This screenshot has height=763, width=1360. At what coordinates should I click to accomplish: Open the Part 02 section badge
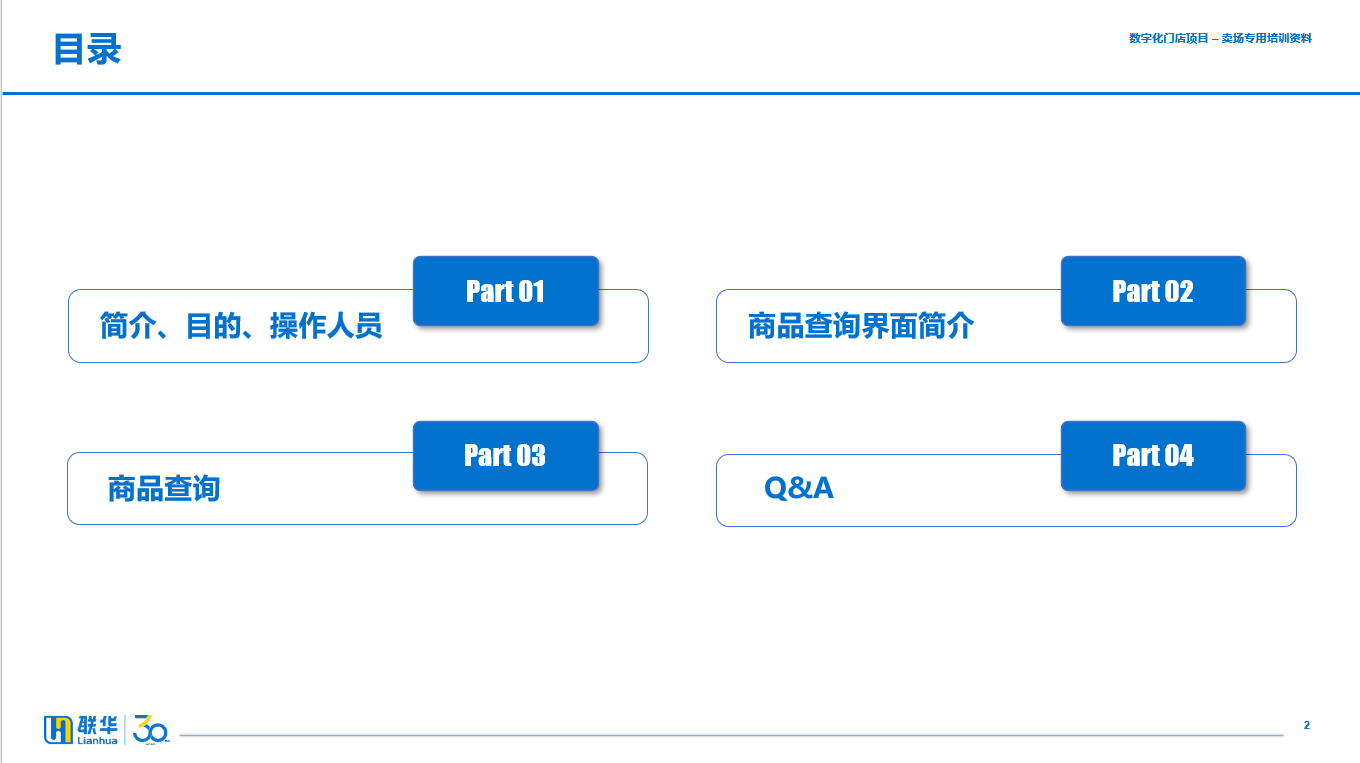click(x=1153, y=291)
